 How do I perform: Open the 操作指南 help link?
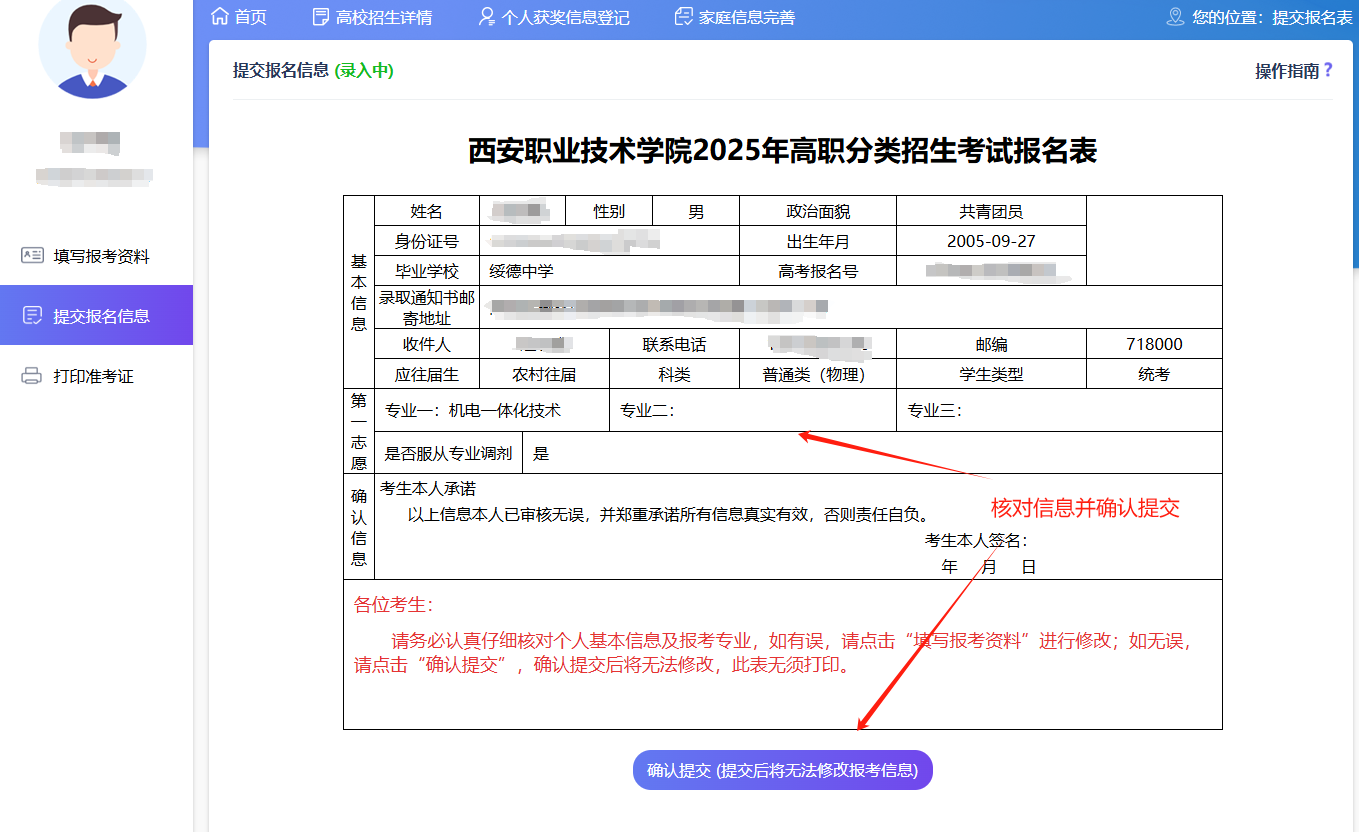point(1287,71)
